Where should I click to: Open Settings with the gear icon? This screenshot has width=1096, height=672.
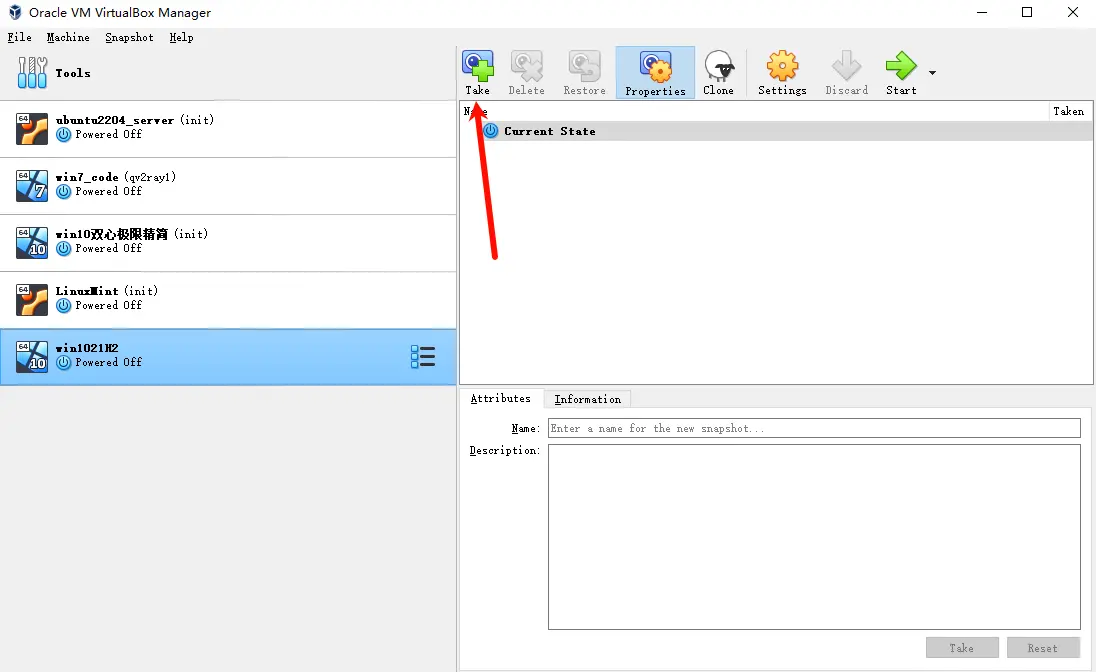pyautogui.click(x=782, y=66)
